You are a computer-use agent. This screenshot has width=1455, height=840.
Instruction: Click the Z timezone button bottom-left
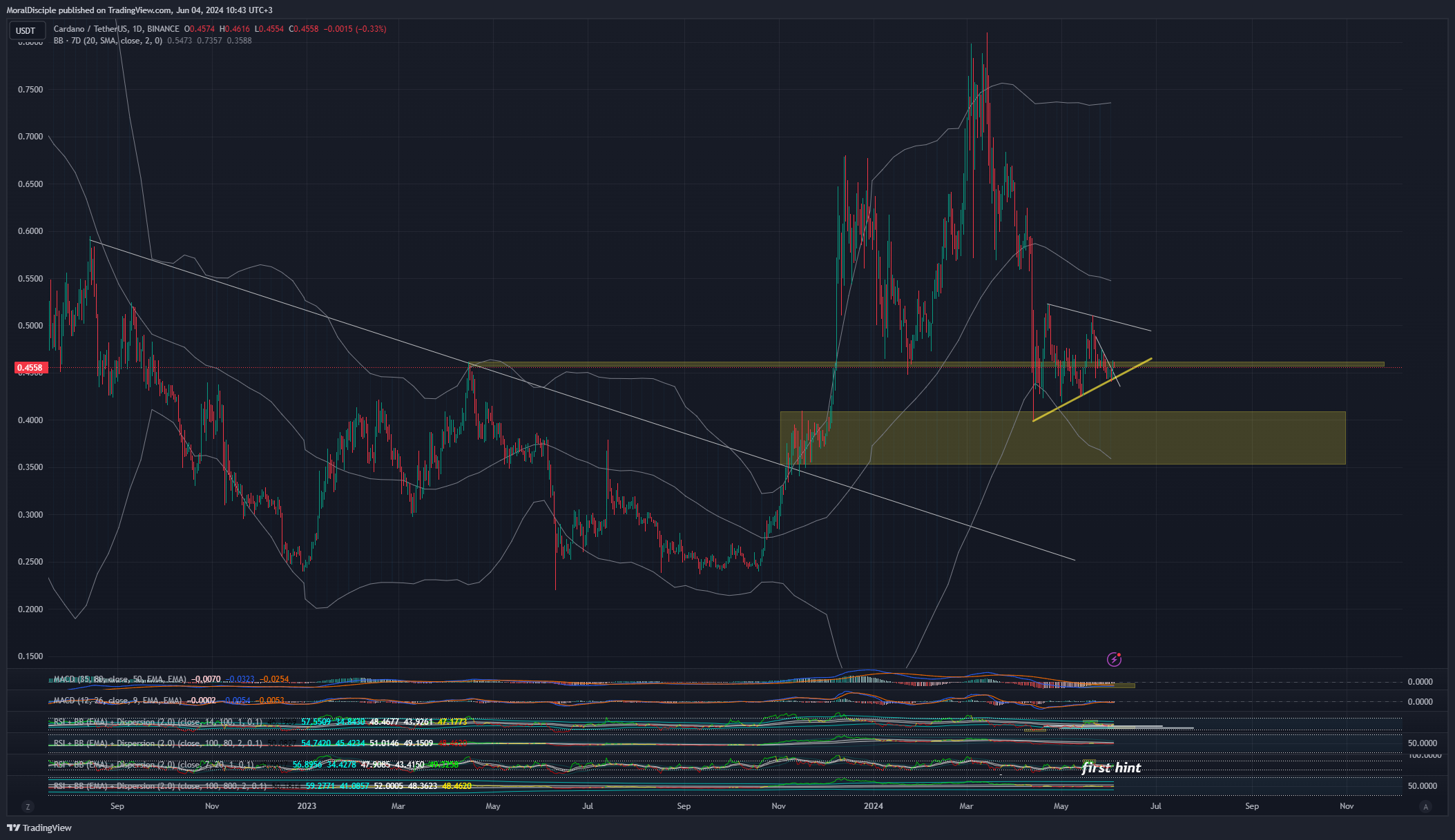28,806
